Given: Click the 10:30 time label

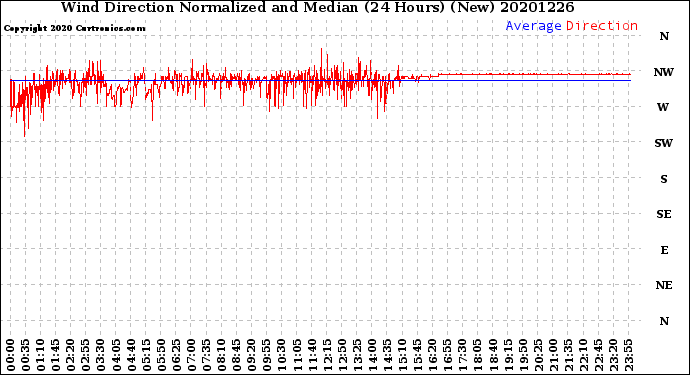Looking at the screenshot, I should click(x=281, y=355).
